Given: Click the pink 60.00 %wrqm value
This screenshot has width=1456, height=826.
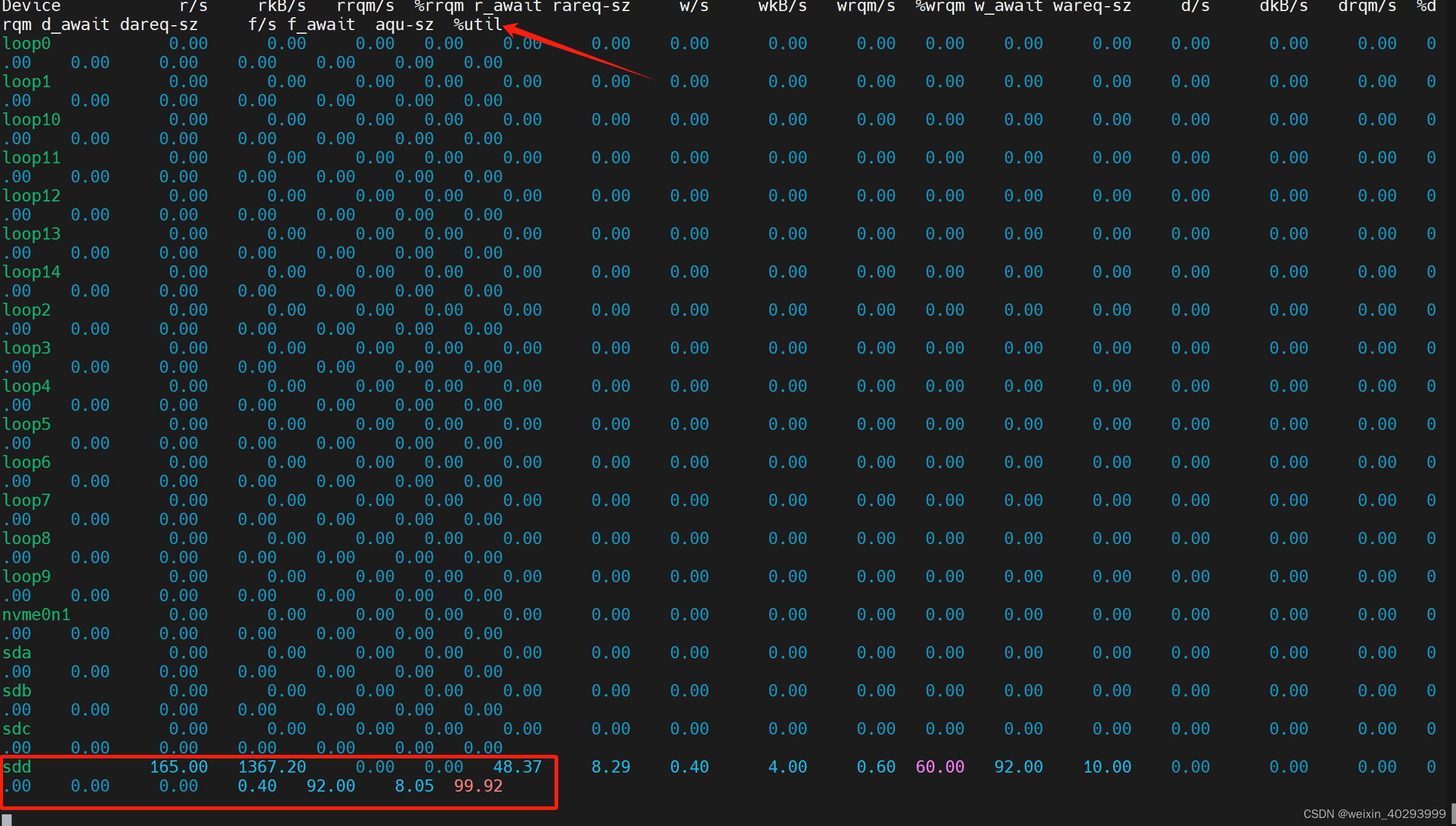Looking at the screenshot, I should [940, 766].
